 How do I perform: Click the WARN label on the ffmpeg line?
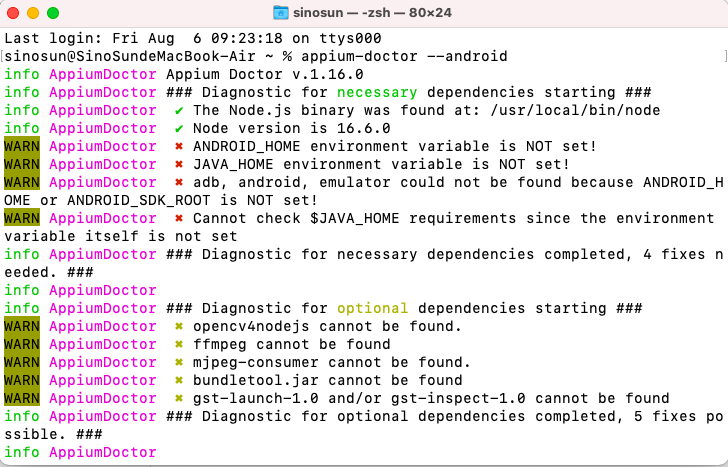[x=21, y=344]
